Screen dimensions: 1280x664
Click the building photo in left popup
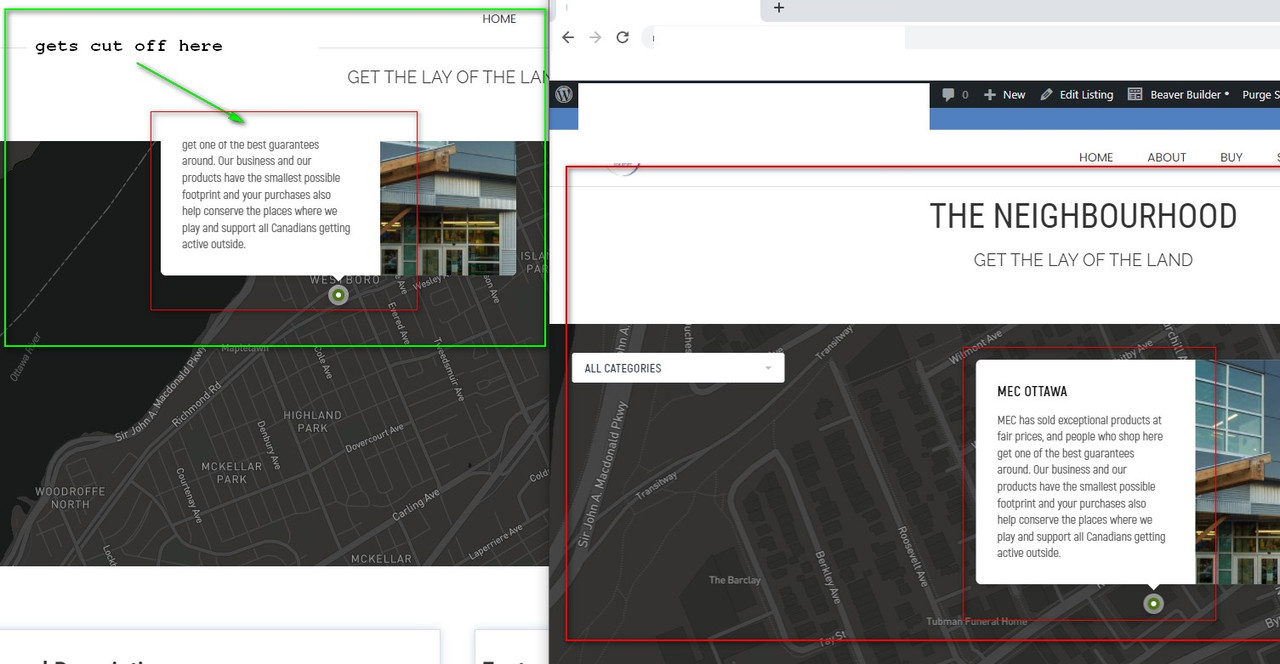448,209
